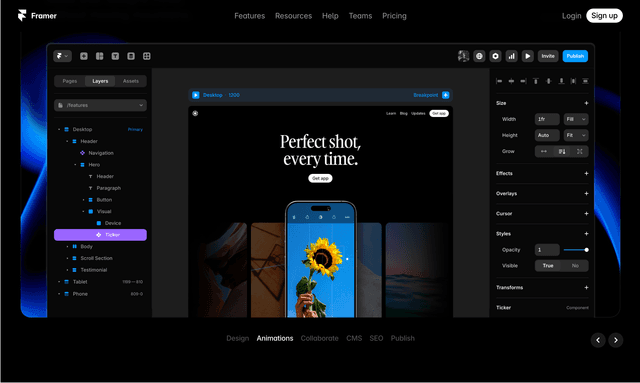Click the grid tool icon in the editor toolbar
This screenshot has width=640, height=383.
click(147, 56)
